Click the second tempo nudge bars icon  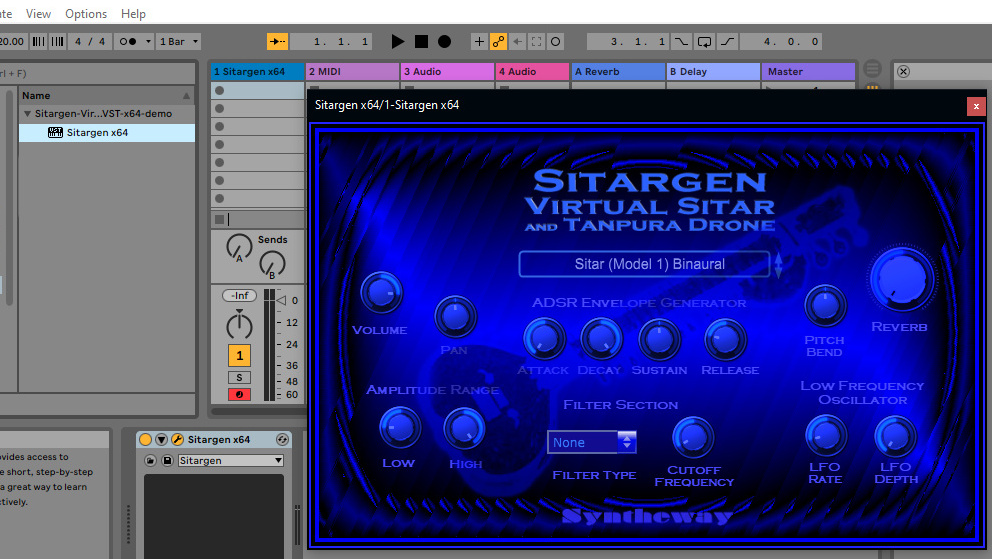click(58, 42)
